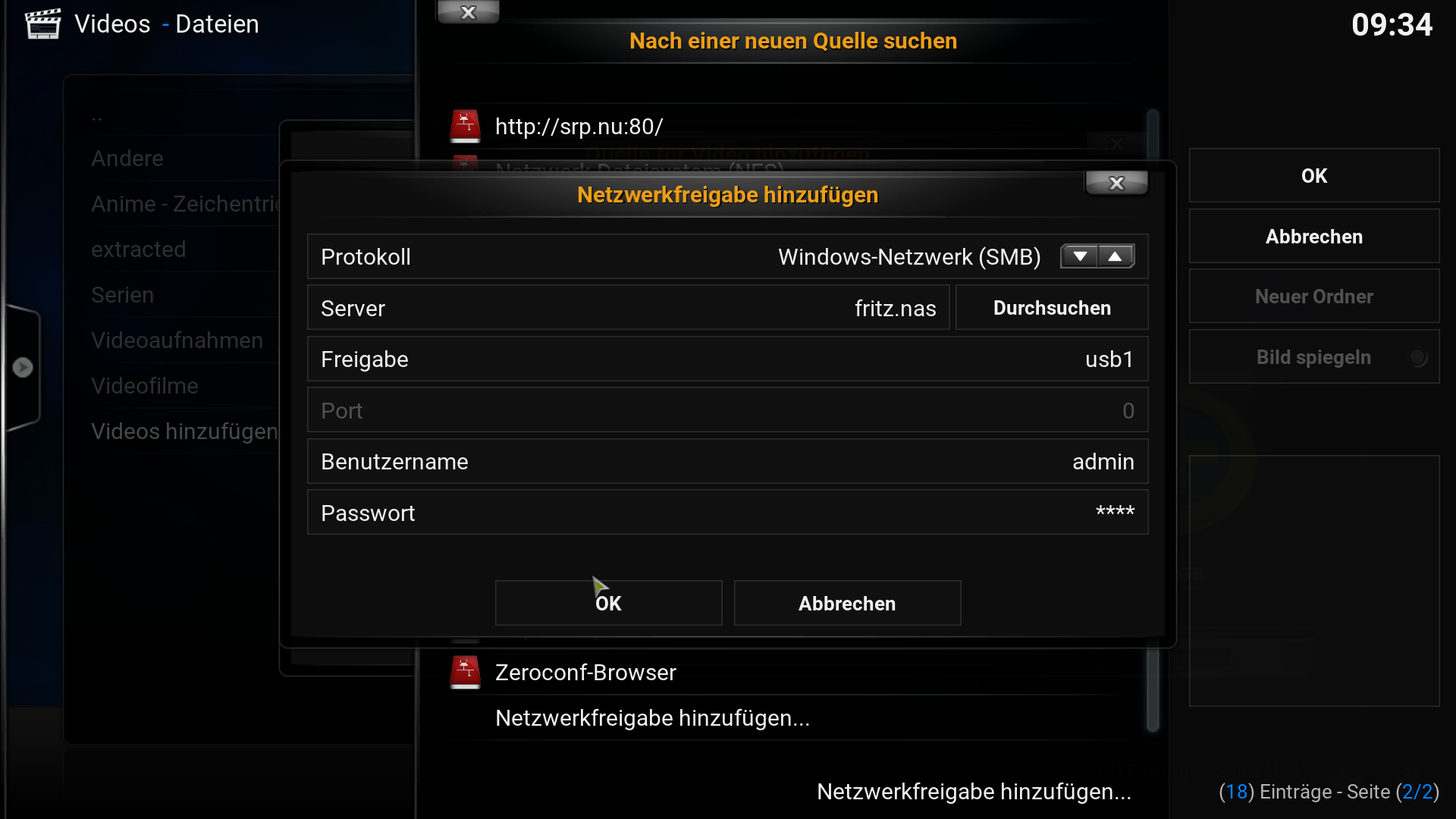Toggle the Bild spiegeln radio switch
Screen dimensions: 1456x819
pos(1417,357)
